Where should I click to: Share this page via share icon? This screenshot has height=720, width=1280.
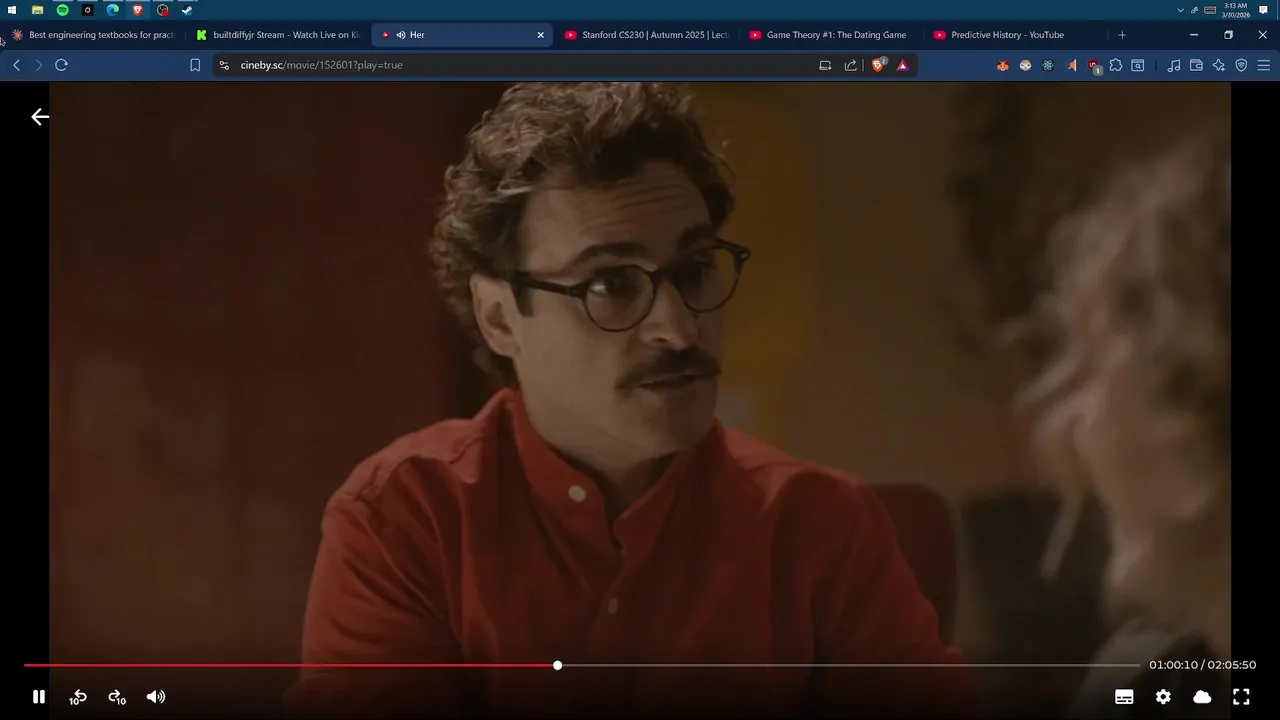[x=851, y=65]
